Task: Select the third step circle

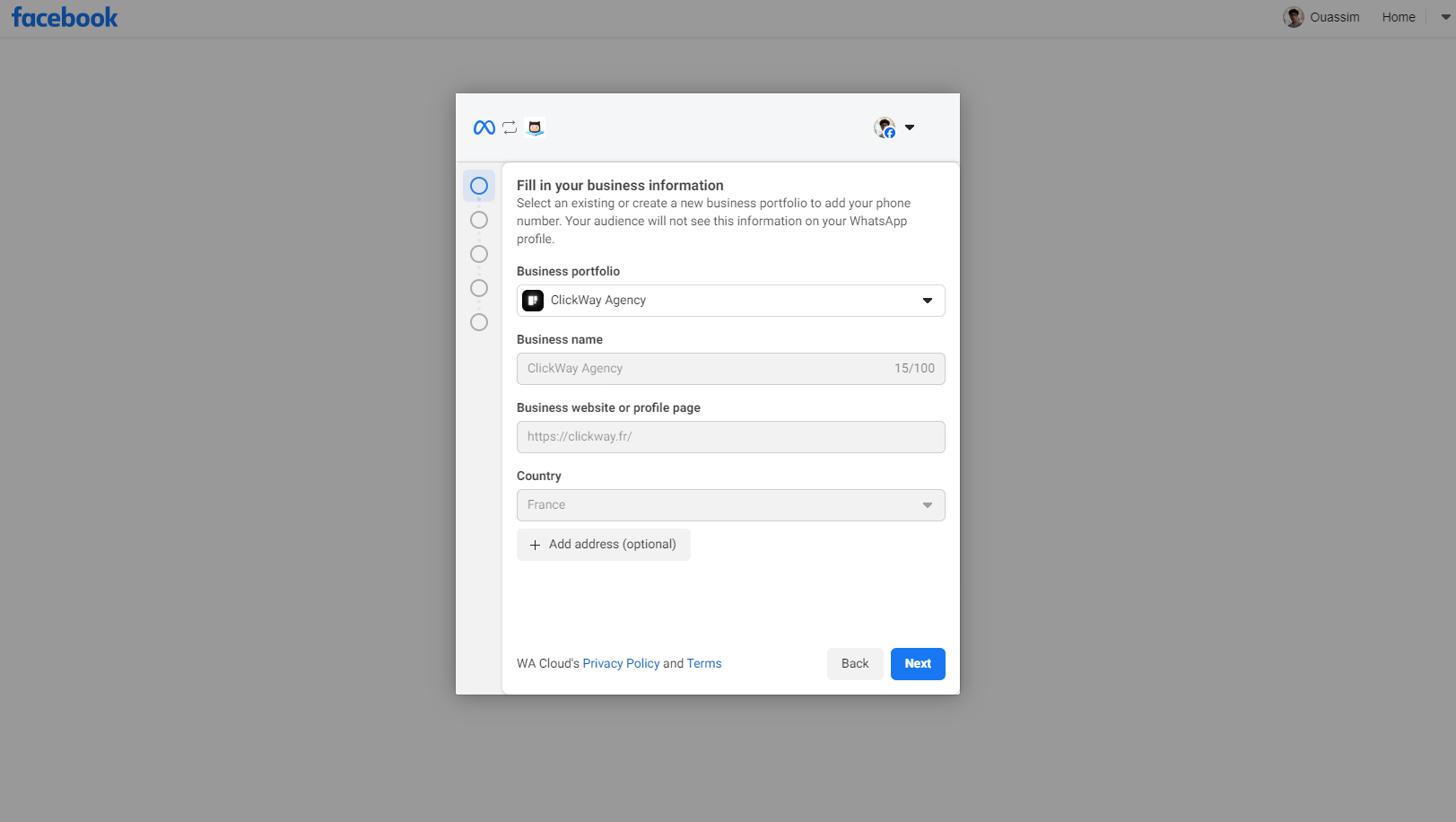Action: click(479, 254)
